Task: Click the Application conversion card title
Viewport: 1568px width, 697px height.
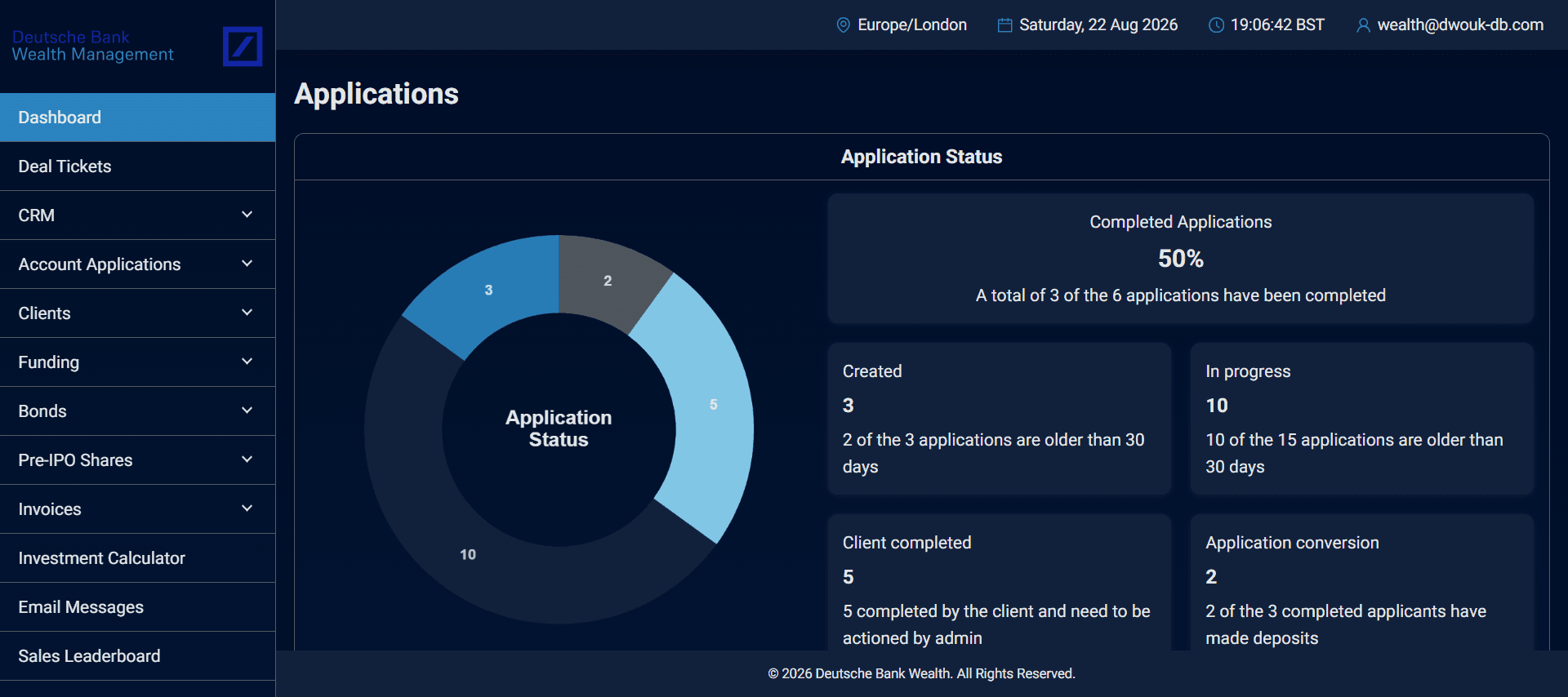Action: click(x=1293, y=543)
